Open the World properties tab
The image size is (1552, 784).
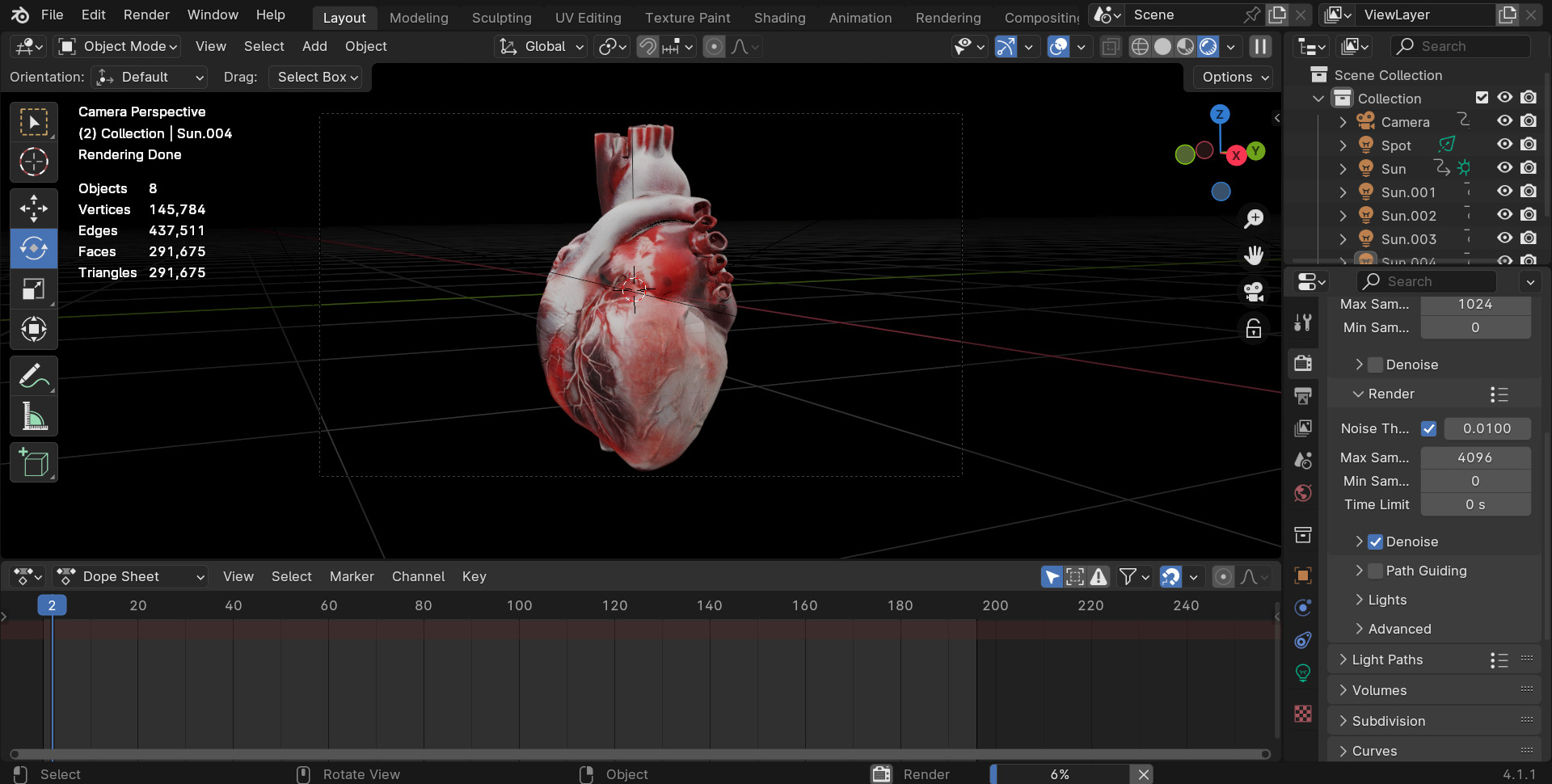[1303, 493]
